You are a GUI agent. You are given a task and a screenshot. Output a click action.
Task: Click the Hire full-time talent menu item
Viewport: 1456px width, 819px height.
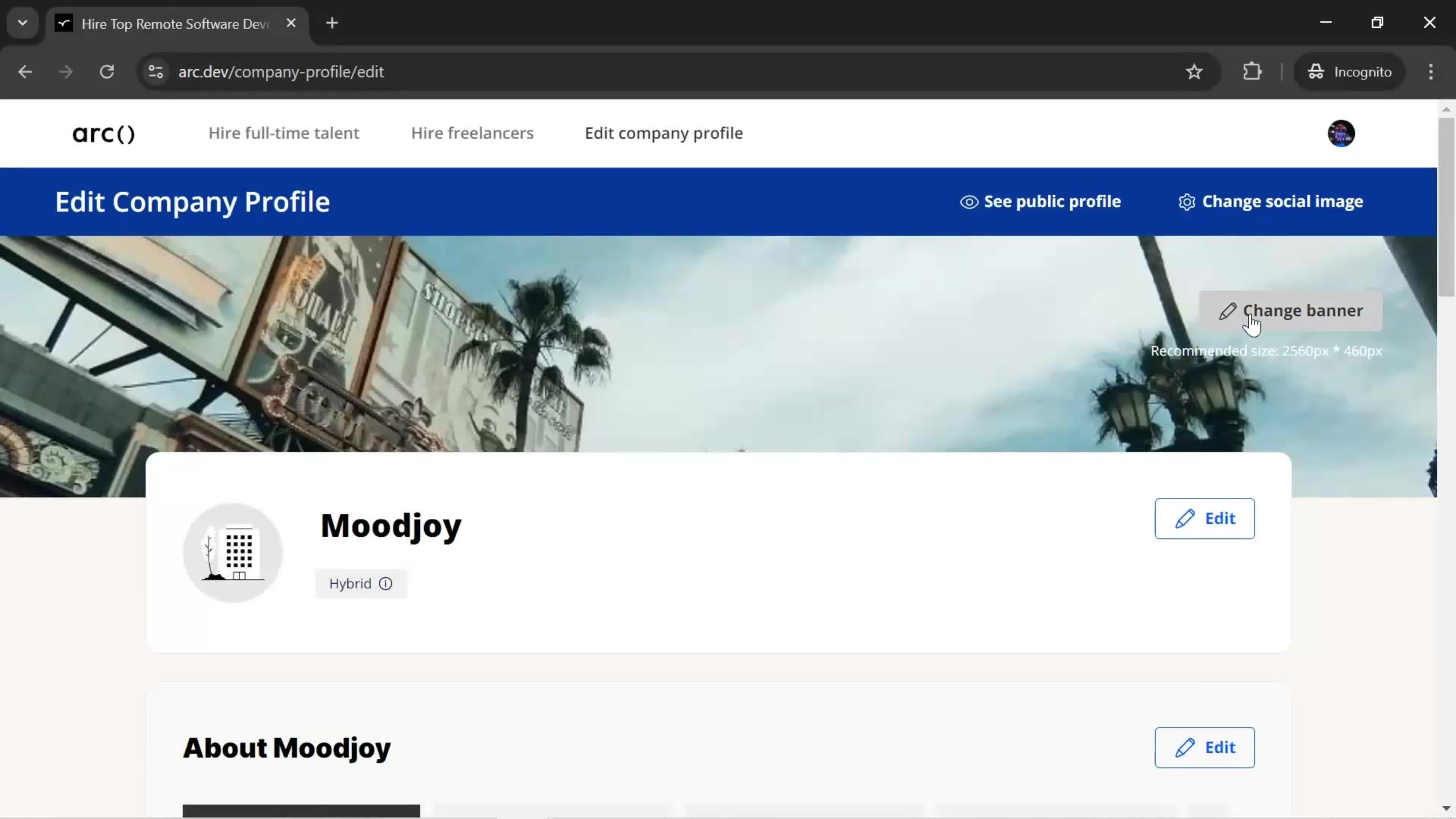point(284,133)
